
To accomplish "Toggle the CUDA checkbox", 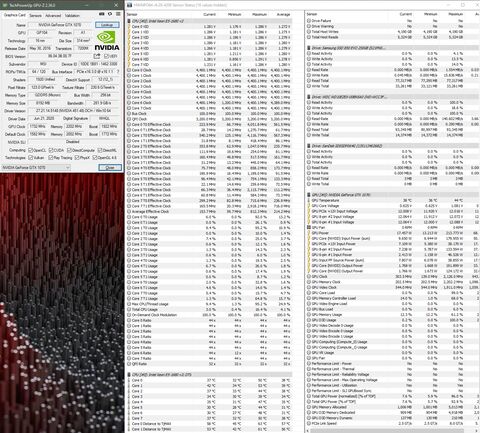I will 51,150.
